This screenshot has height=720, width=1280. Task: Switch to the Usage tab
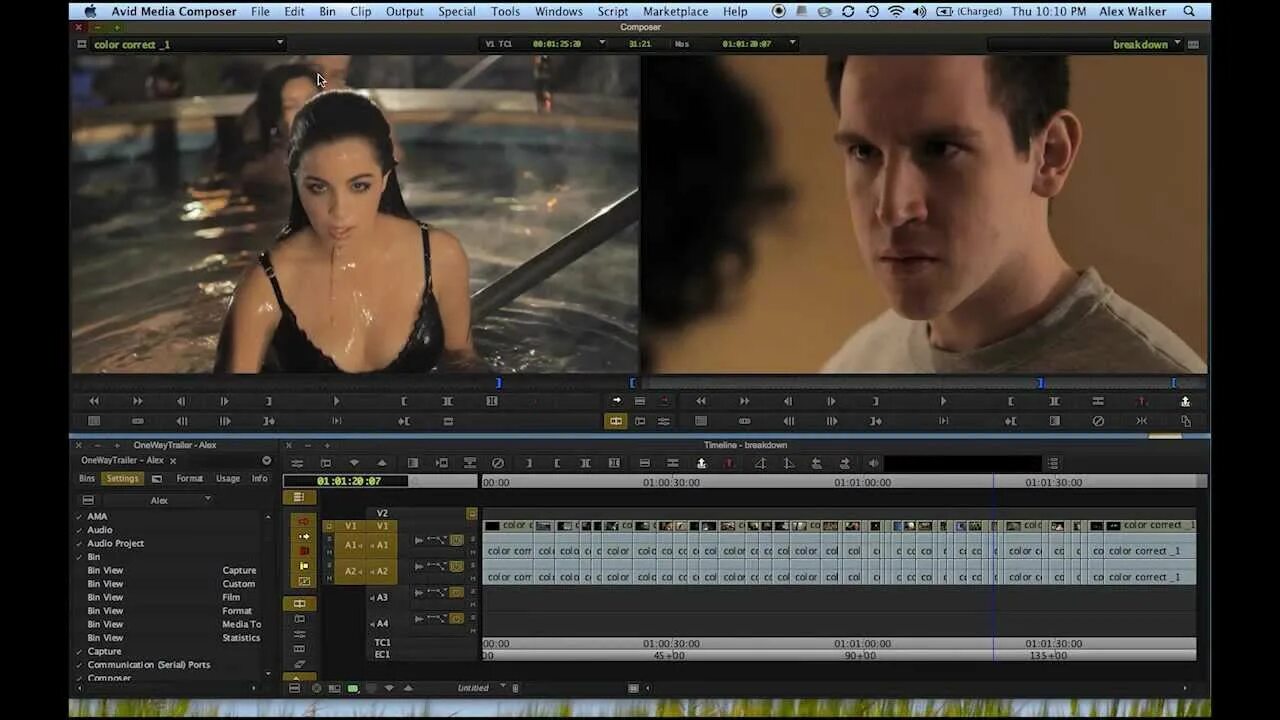pyautogui.click(x=228, y=478)
